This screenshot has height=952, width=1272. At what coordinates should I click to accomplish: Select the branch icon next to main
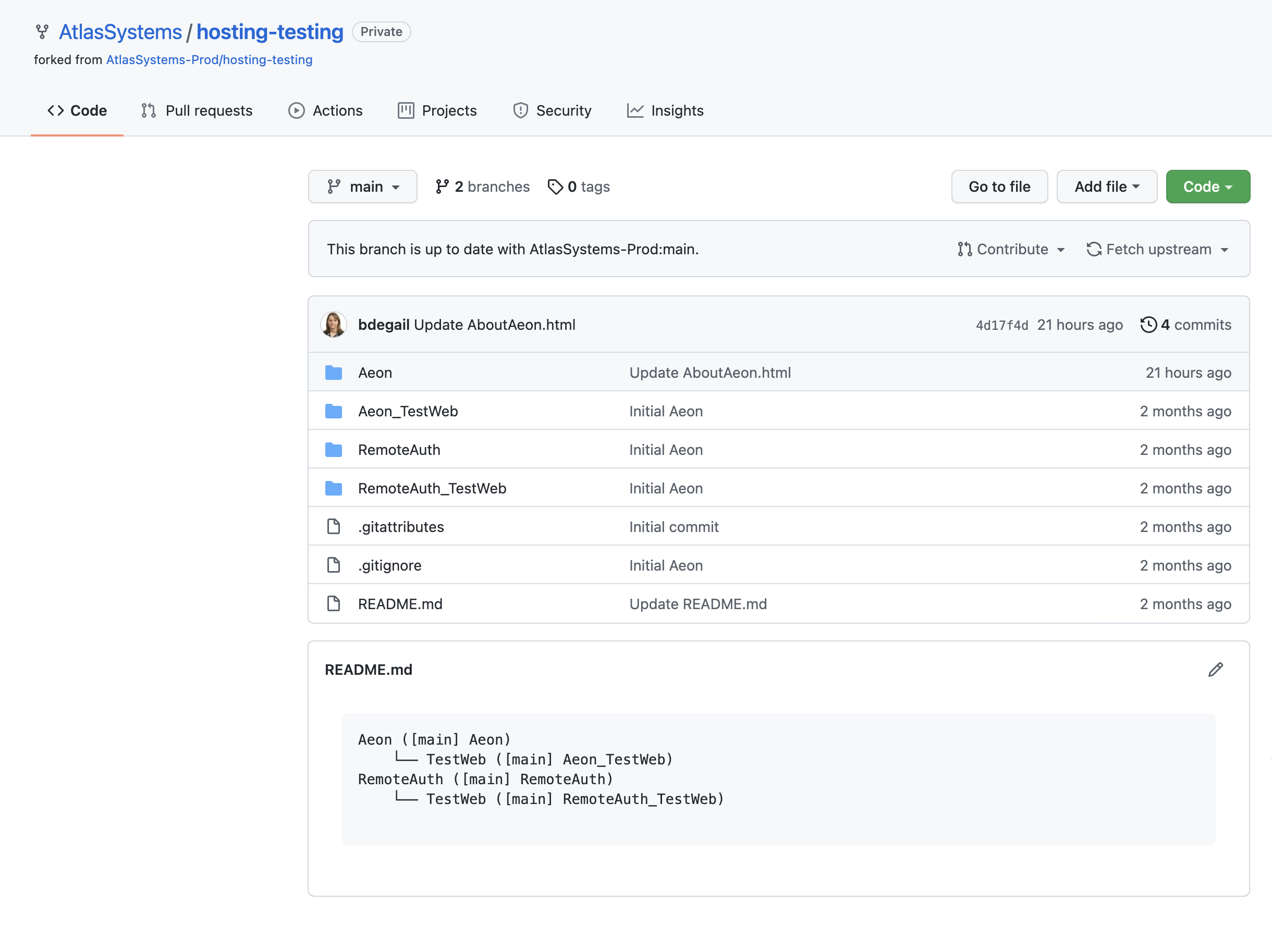(x=335, y=186)
